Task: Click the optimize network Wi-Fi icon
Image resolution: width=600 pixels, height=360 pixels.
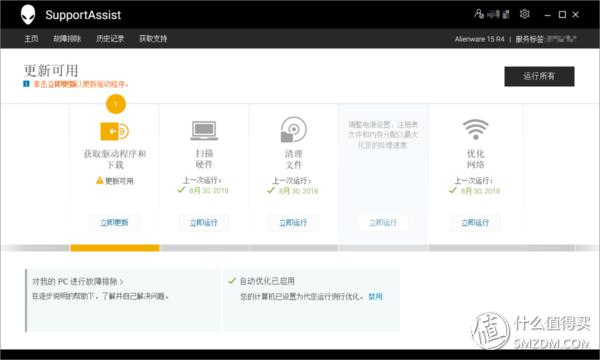Action: tap(475, 129)
